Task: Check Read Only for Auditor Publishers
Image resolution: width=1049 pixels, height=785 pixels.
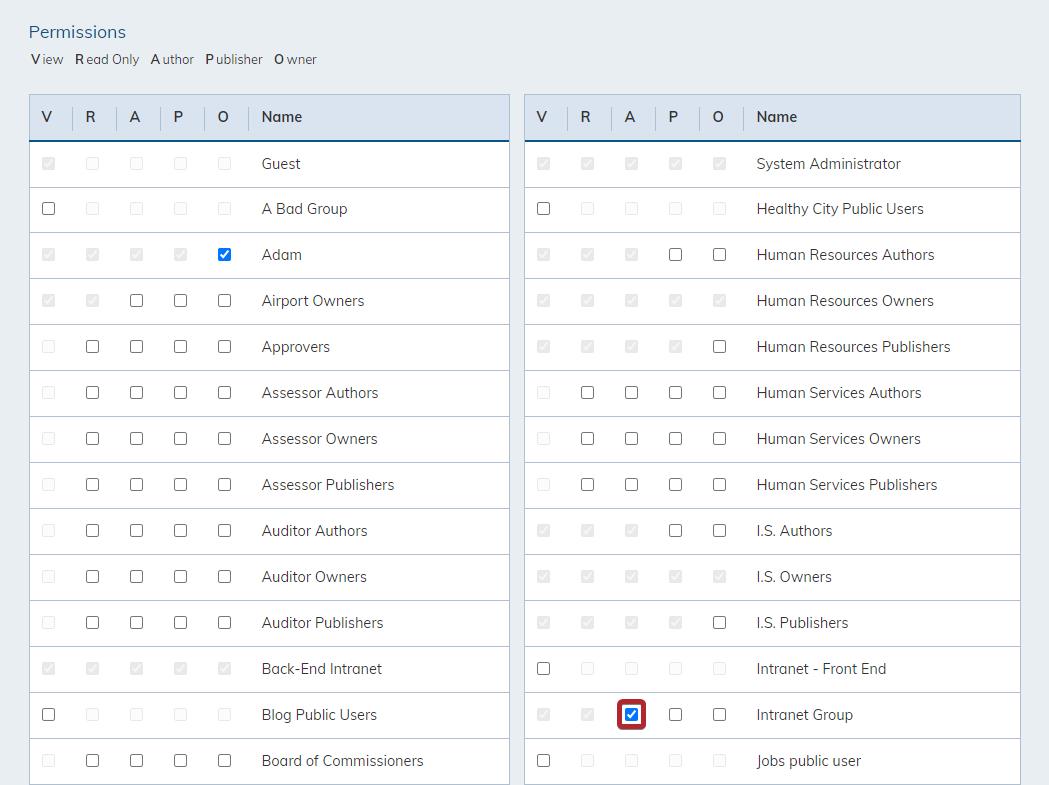Action: [92, 623]
